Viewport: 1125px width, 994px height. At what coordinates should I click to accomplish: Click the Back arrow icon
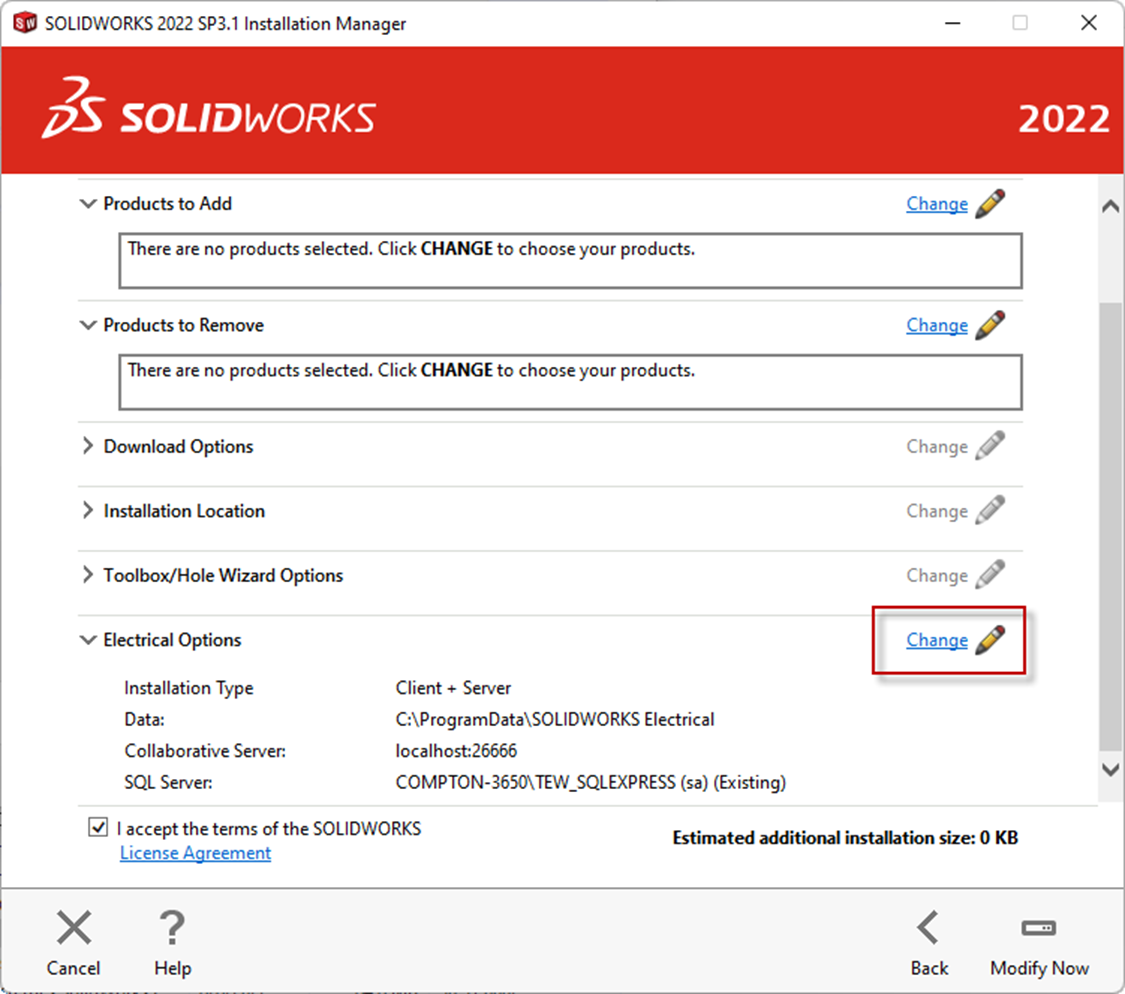(x=929, y=927)
